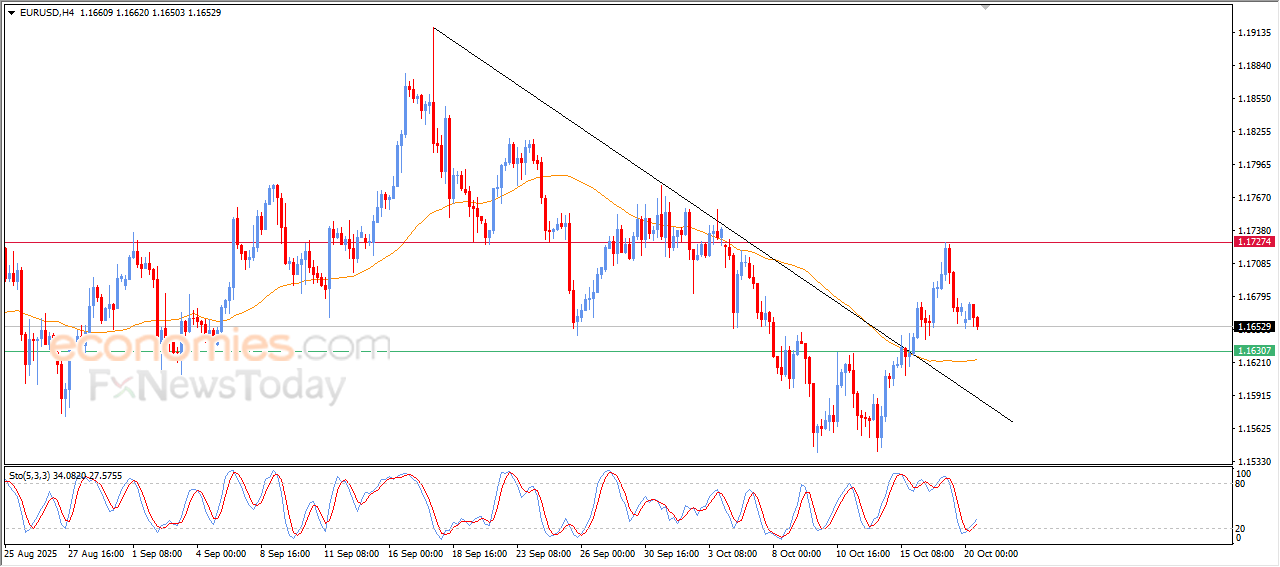Click the 20 level on stochastic scale
Image resolution: width=1280 pixels, height=567 pixels.
pyautogui.click(x=1242, y=527)
